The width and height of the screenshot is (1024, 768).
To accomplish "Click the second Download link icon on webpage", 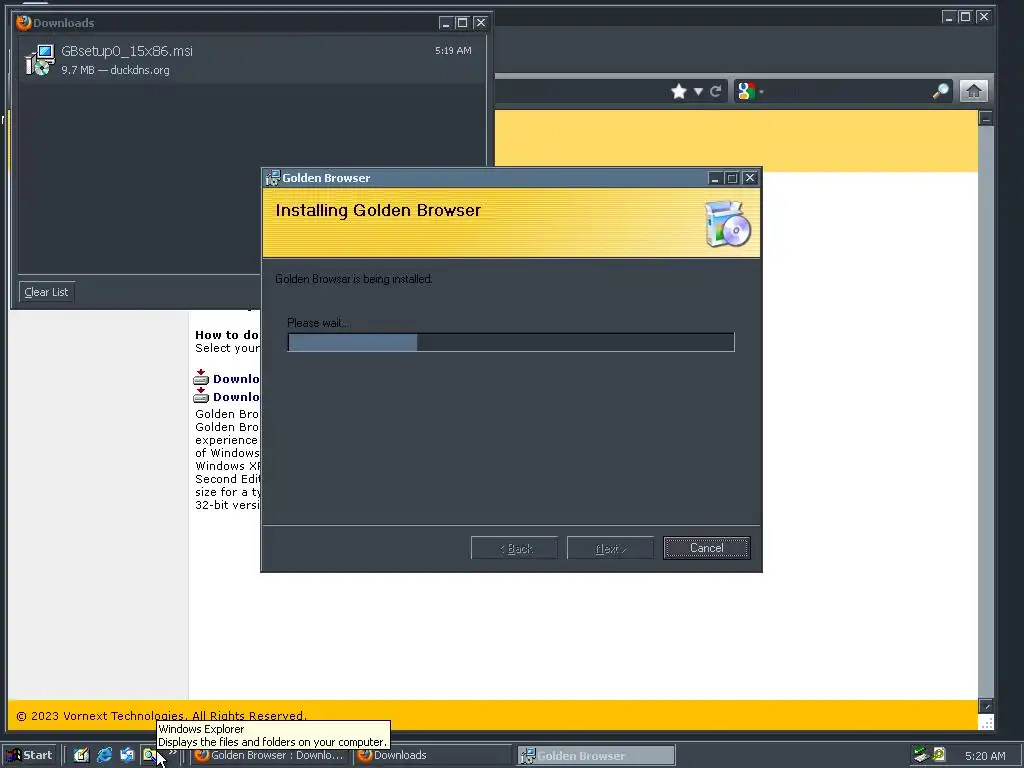I will [x=201, y=395].
